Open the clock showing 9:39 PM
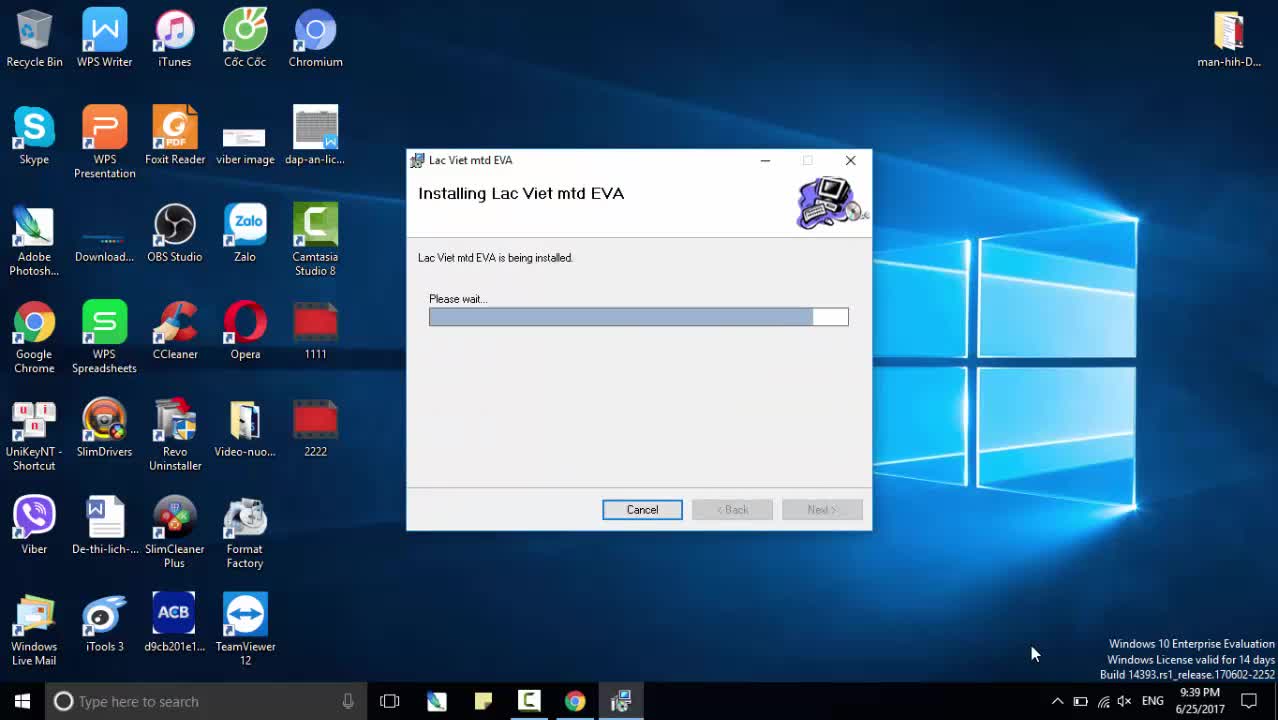This screenshot has width=1278, height=720. pos(1200,701)
